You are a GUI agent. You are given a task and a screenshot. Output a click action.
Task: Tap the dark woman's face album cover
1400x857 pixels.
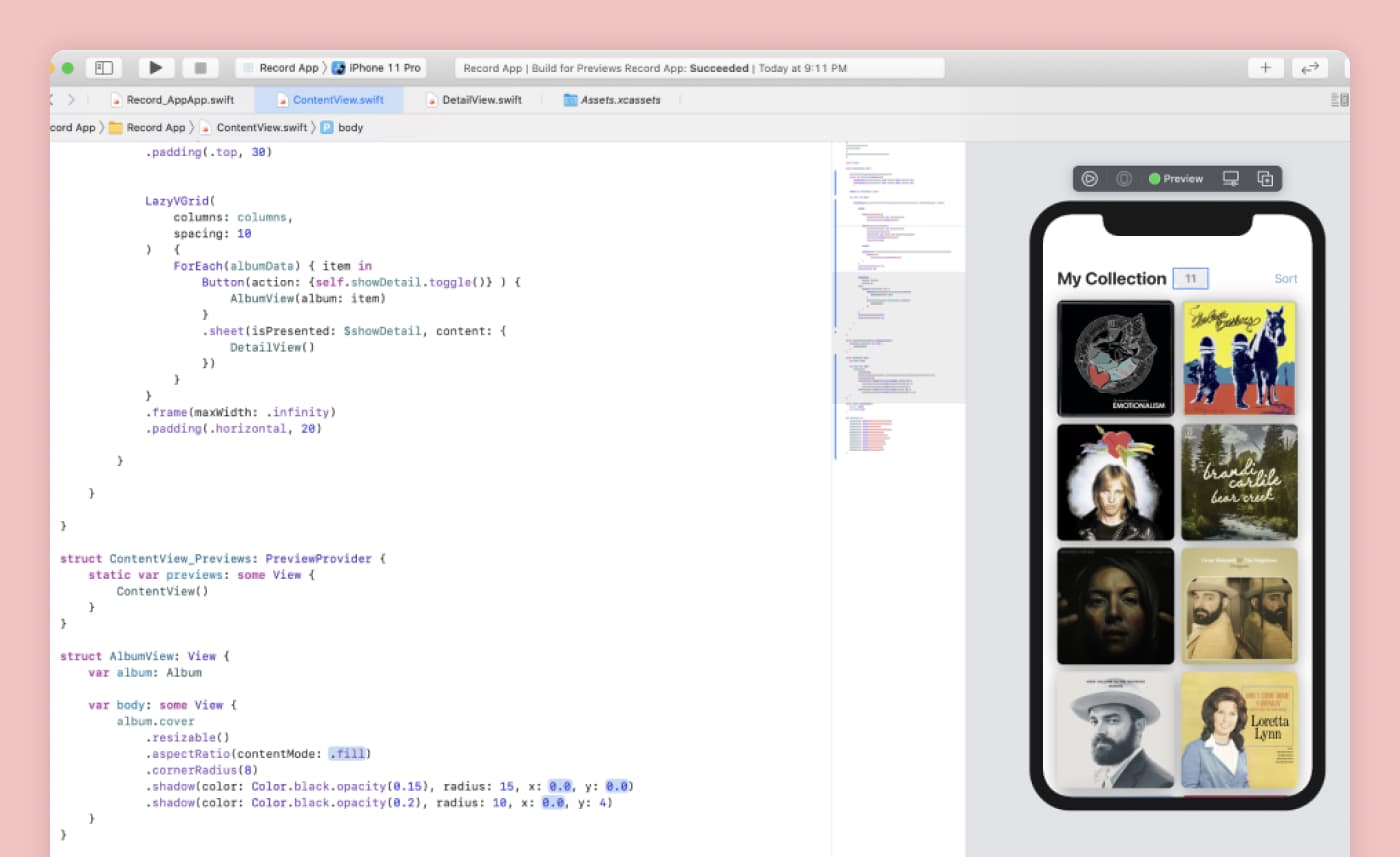[x=1115, y=605]
